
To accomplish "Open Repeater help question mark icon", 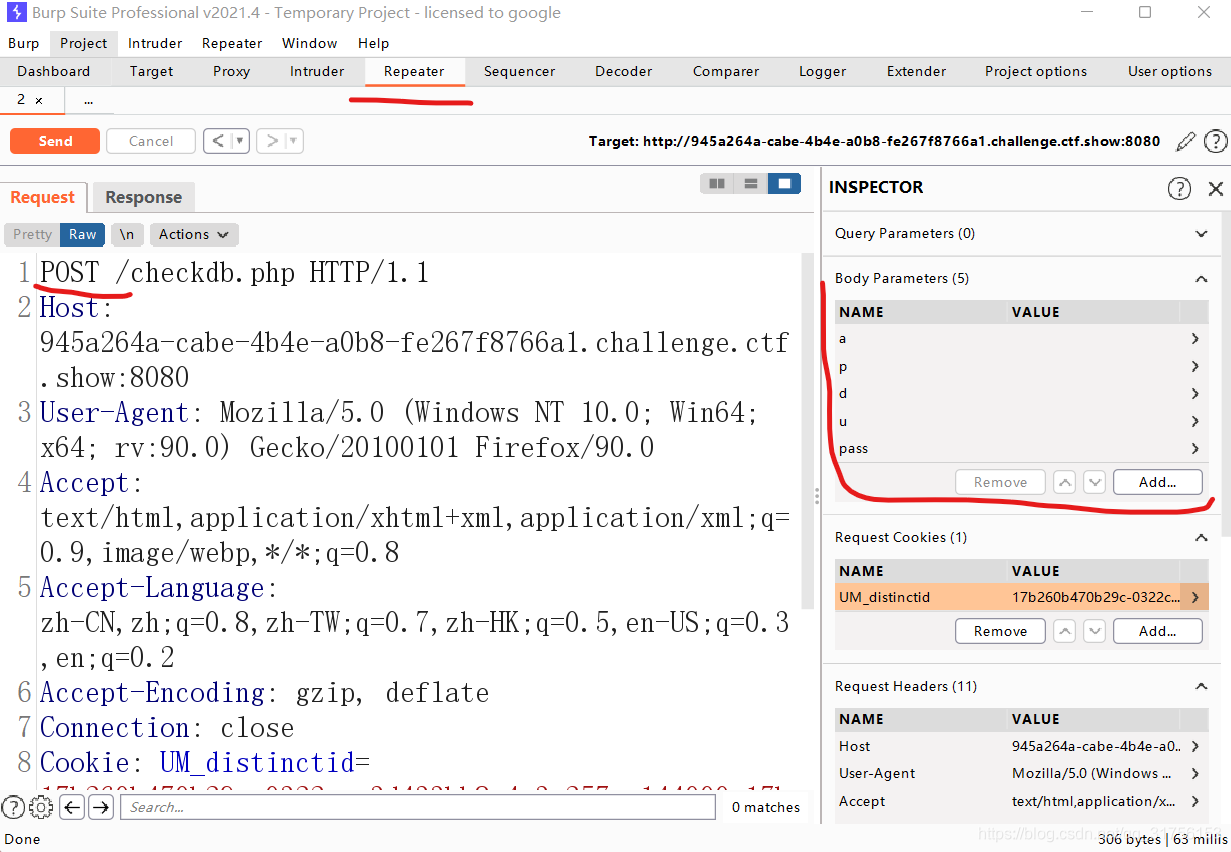I will click(x=1215, y=142).
